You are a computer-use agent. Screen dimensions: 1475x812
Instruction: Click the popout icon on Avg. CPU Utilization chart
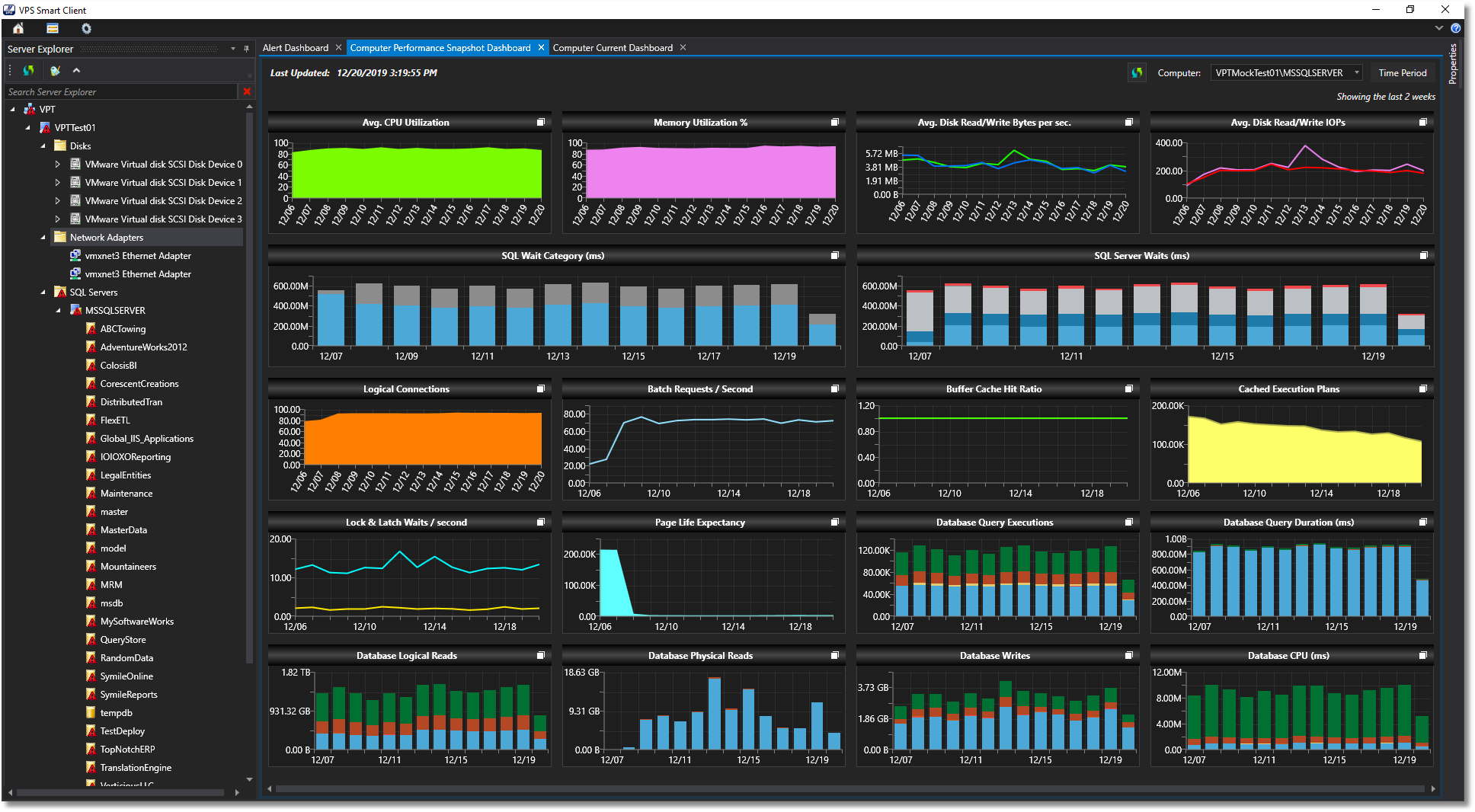click(541, 122)
